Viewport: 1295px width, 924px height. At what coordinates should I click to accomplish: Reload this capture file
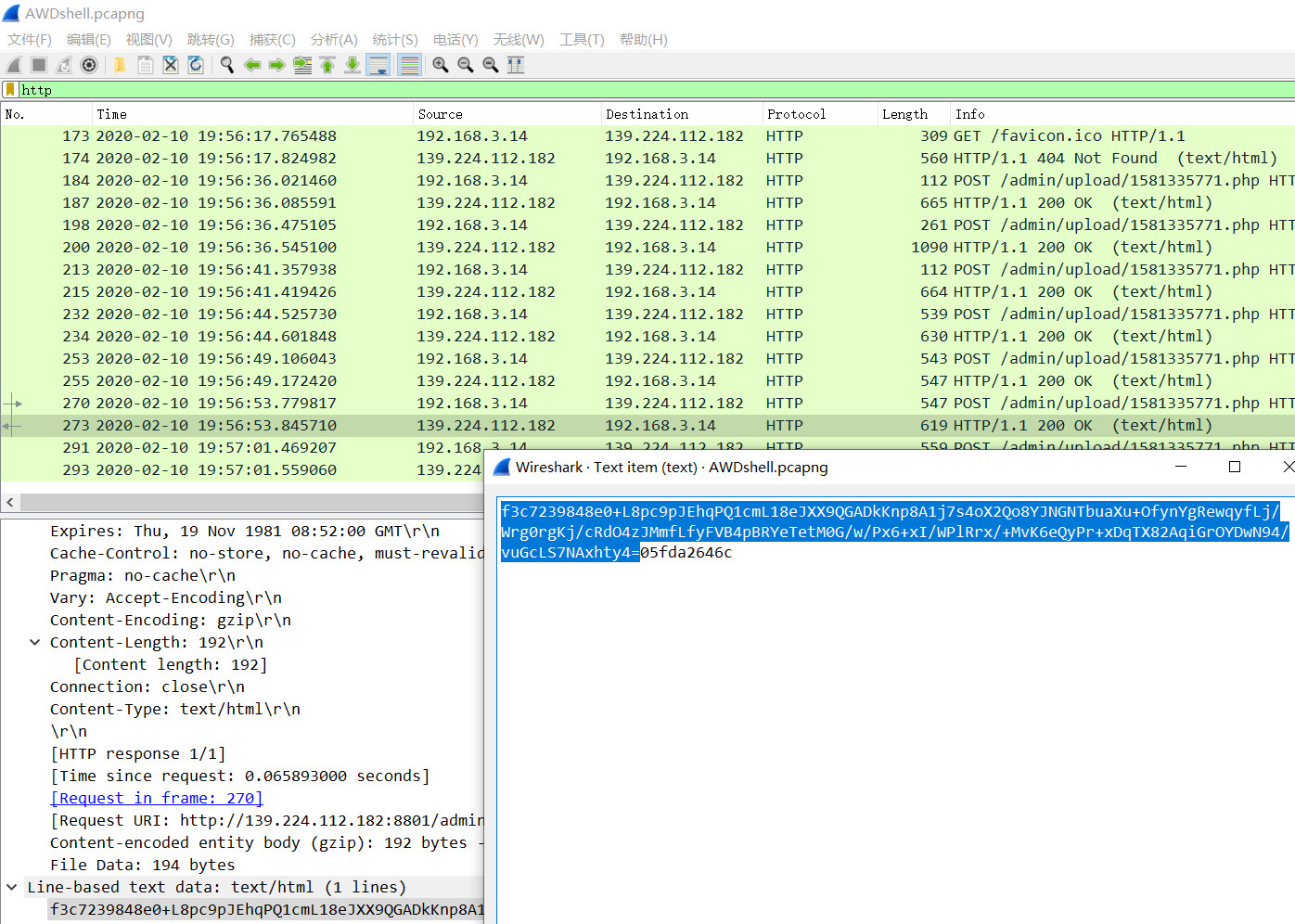(196, 64)
